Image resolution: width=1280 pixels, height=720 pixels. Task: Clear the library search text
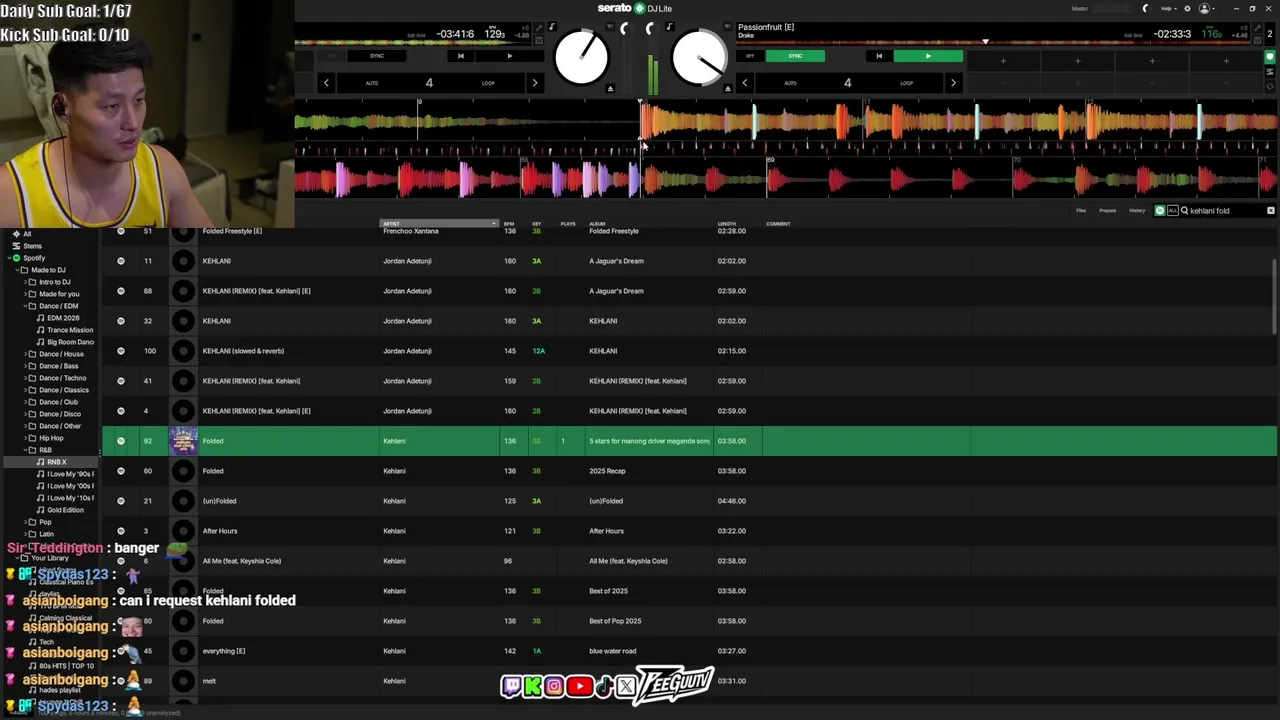(1271, 211)
